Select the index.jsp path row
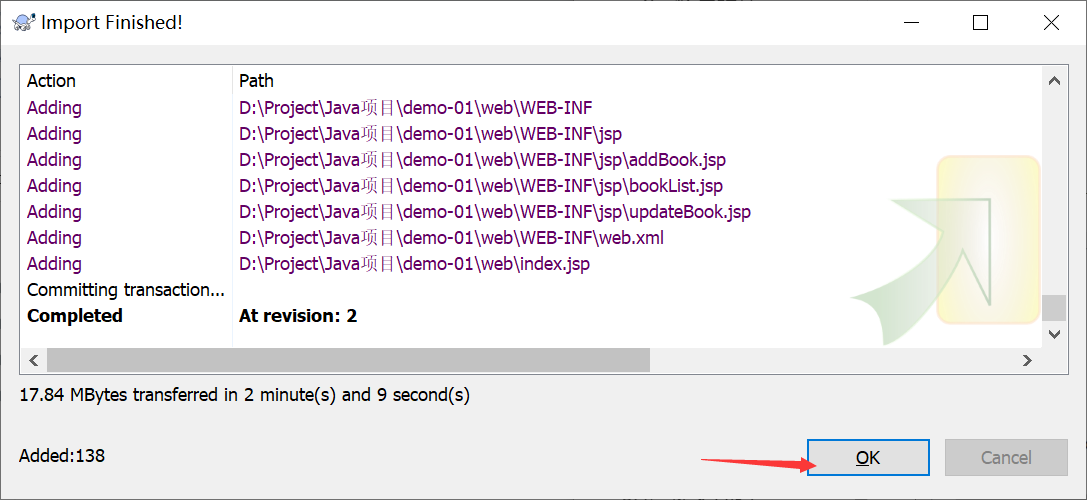This screenshot has height=500, width=1087. click(x=414, y=264)
